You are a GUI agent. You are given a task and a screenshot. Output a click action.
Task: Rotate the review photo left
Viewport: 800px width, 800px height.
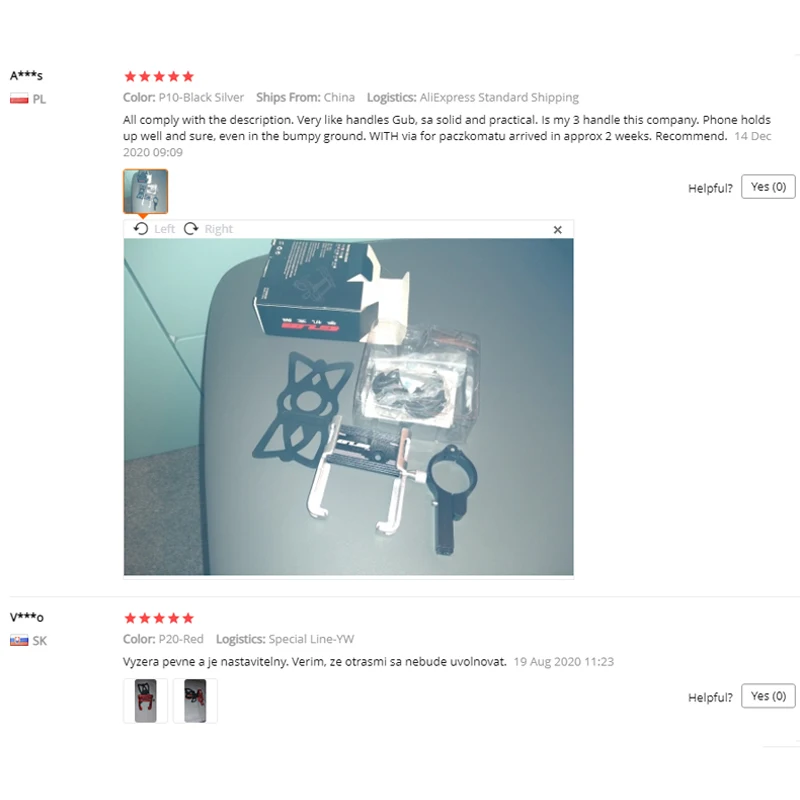[141, 229]
